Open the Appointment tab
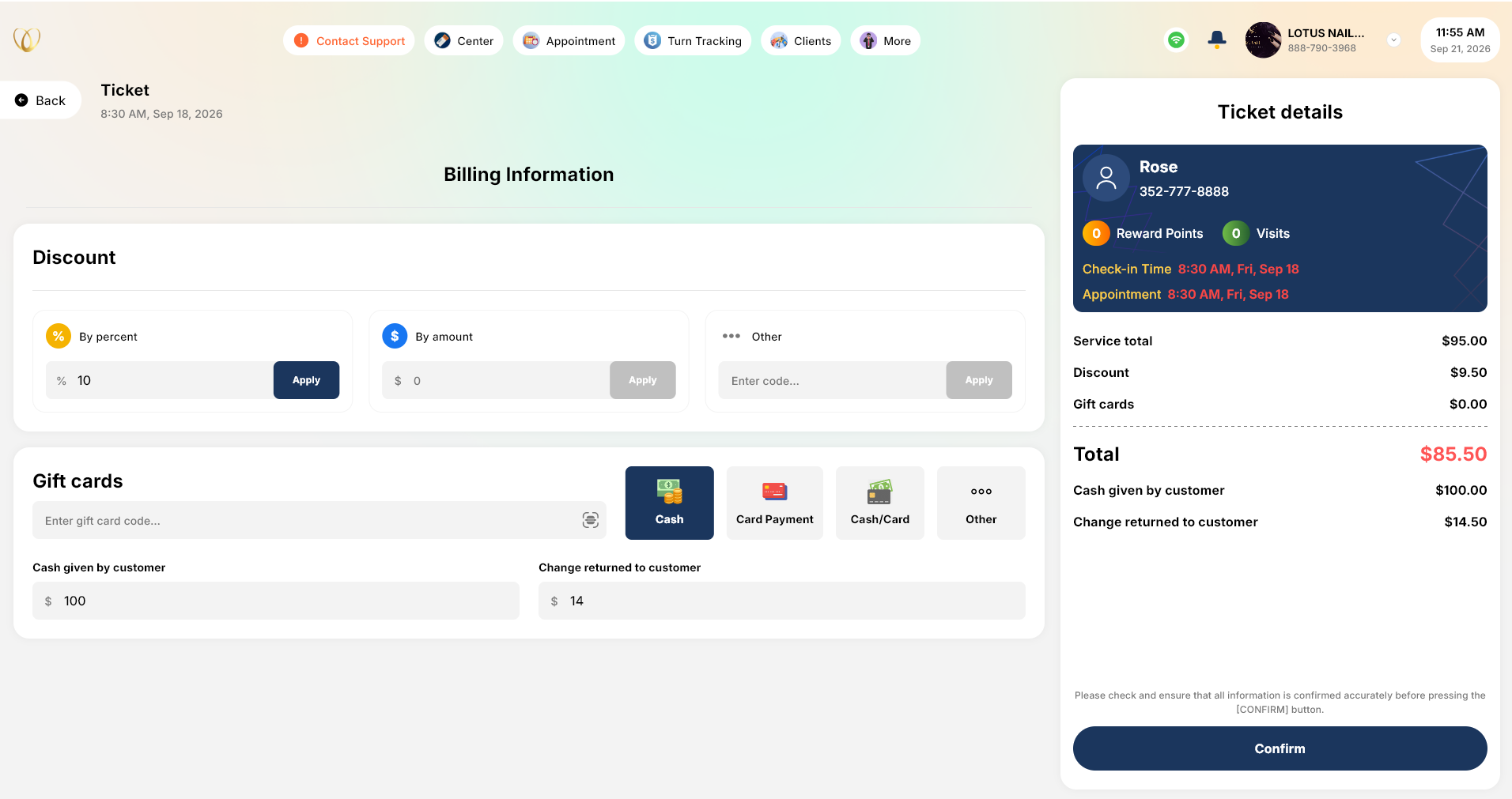The width and height of the screenshot is (1512, 799). tap(569, 40)
